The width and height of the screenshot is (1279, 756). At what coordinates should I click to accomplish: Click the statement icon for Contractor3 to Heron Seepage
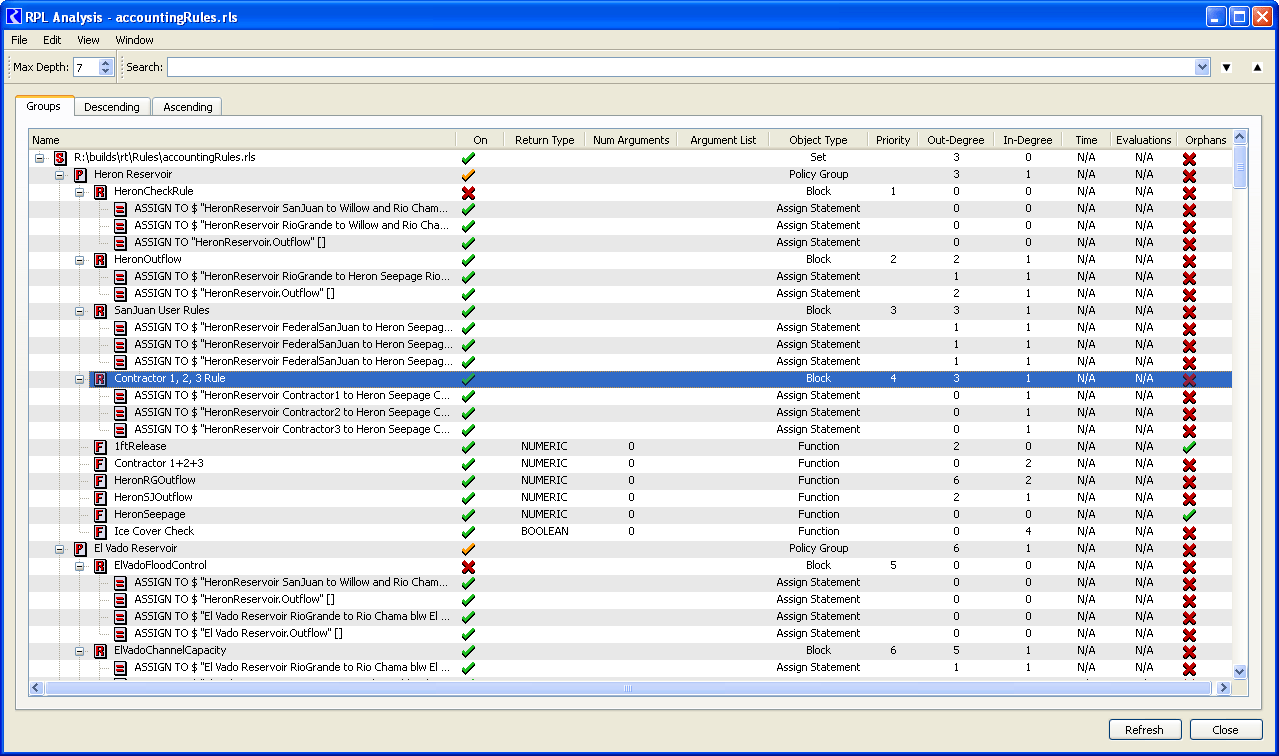[120, 430]
